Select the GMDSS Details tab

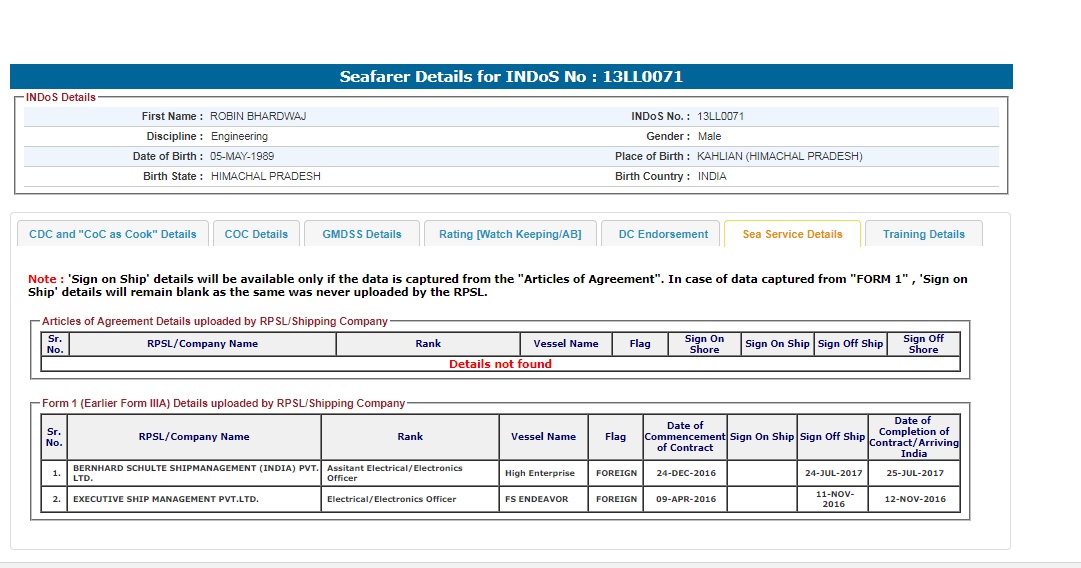(x=361, y=234)
